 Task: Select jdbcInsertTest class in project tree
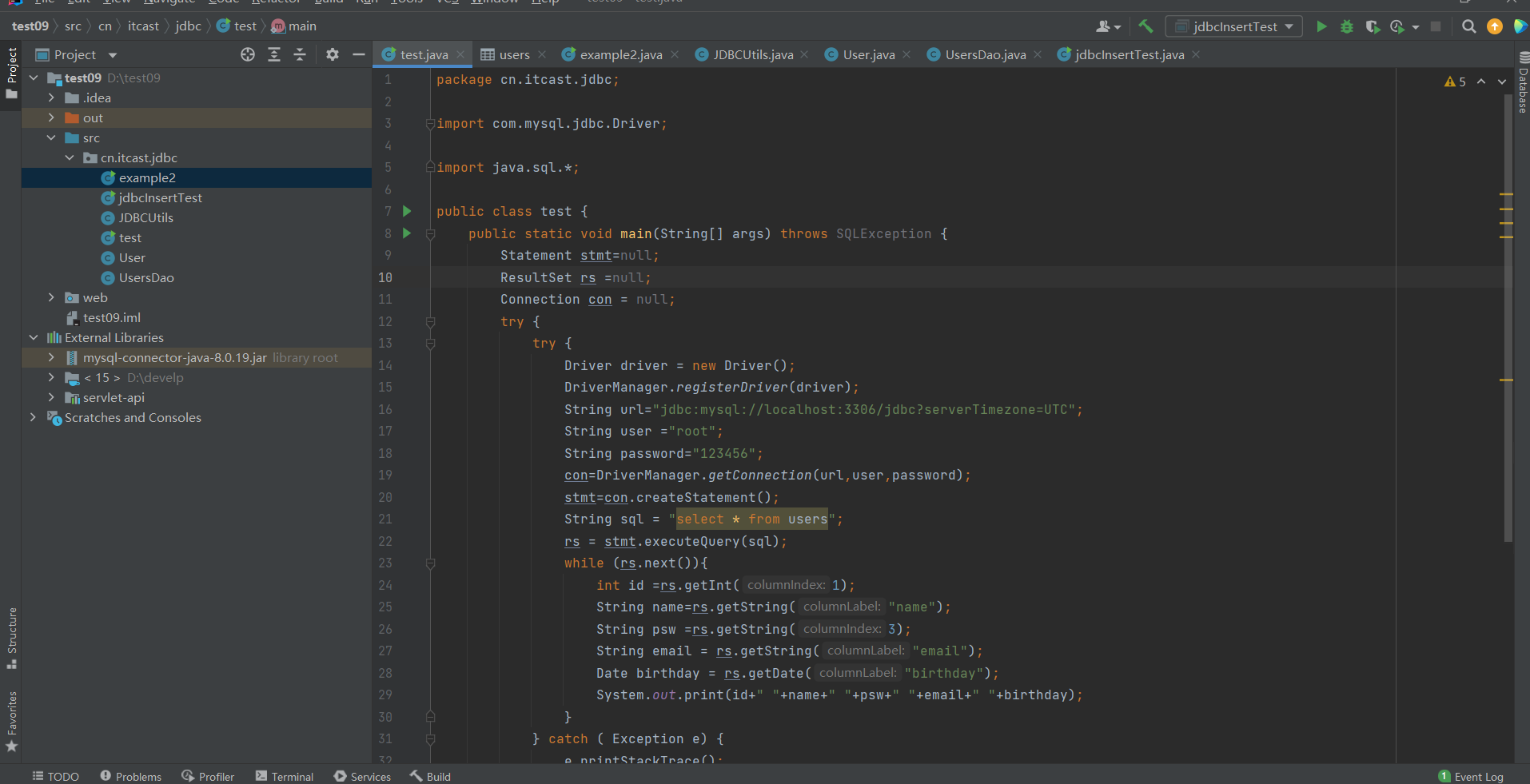[160, 197]
